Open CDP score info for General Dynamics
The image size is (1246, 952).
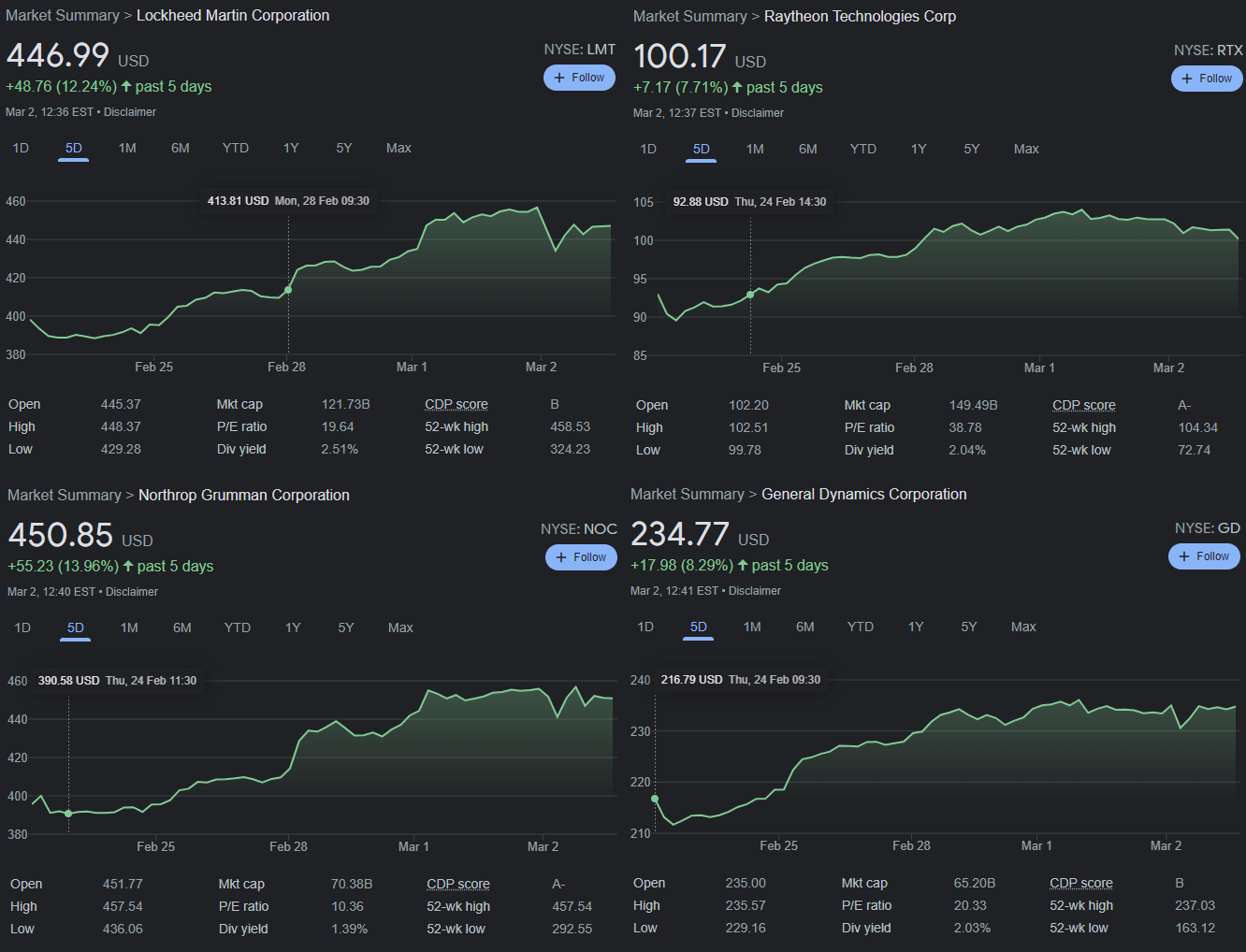tap(1081, 883)
